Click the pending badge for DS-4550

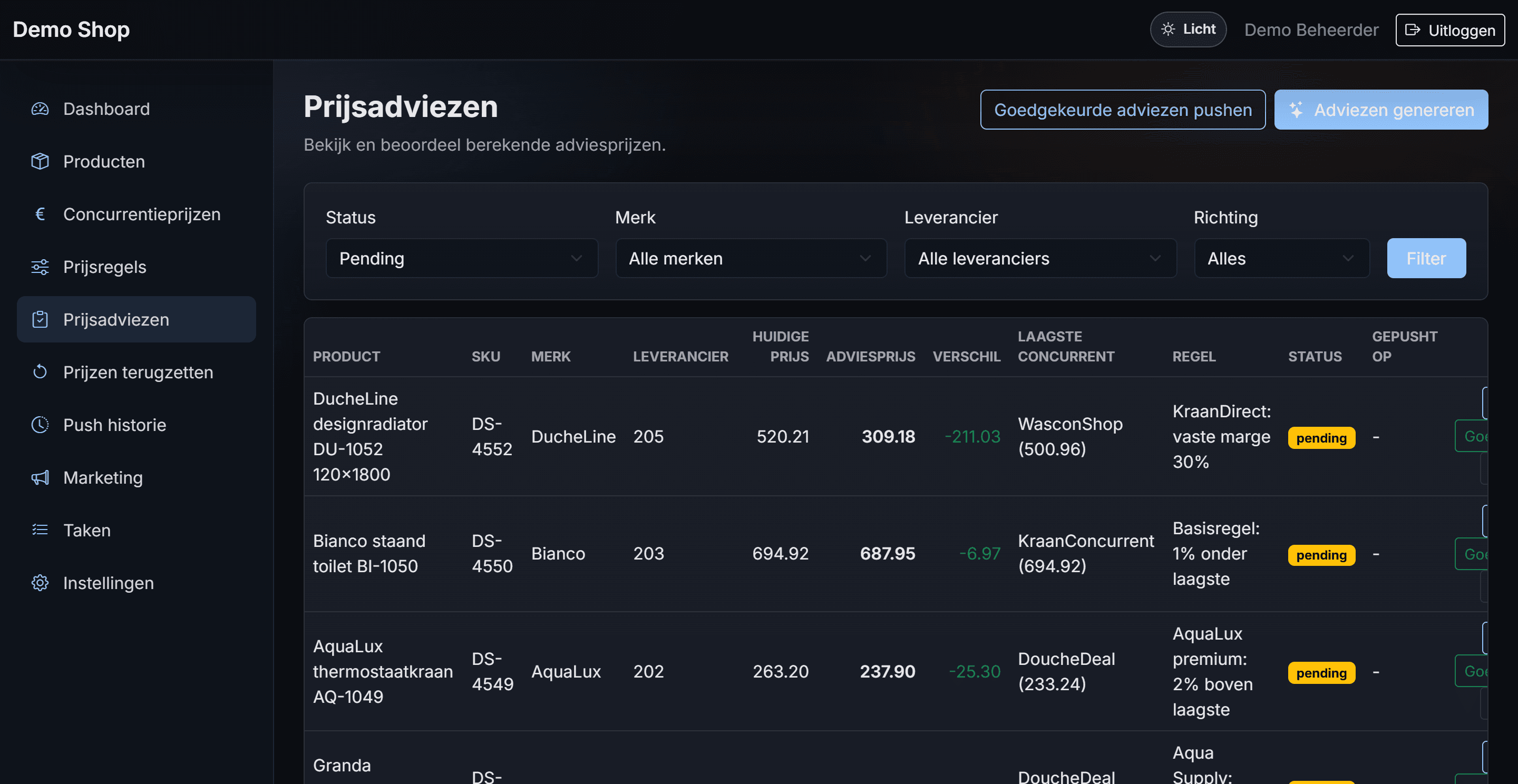click(1321, 555)
